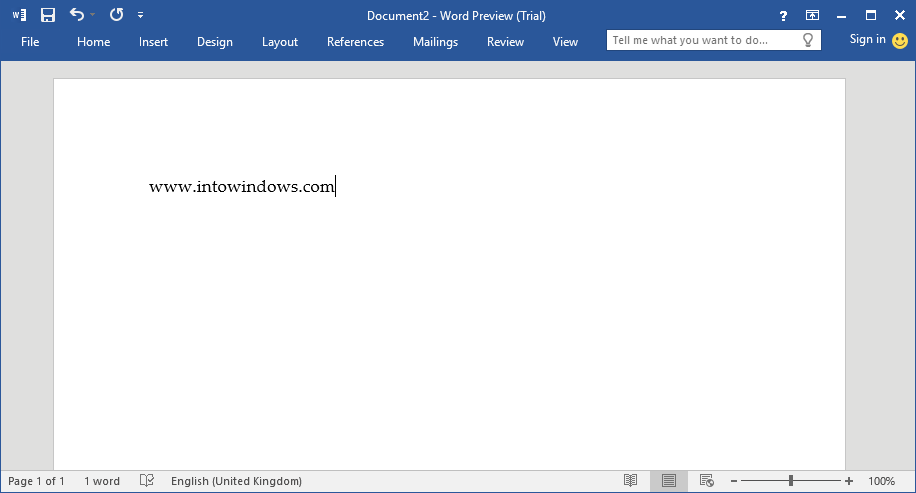Change language English (United Kingdom)

(x=236, y=481)
